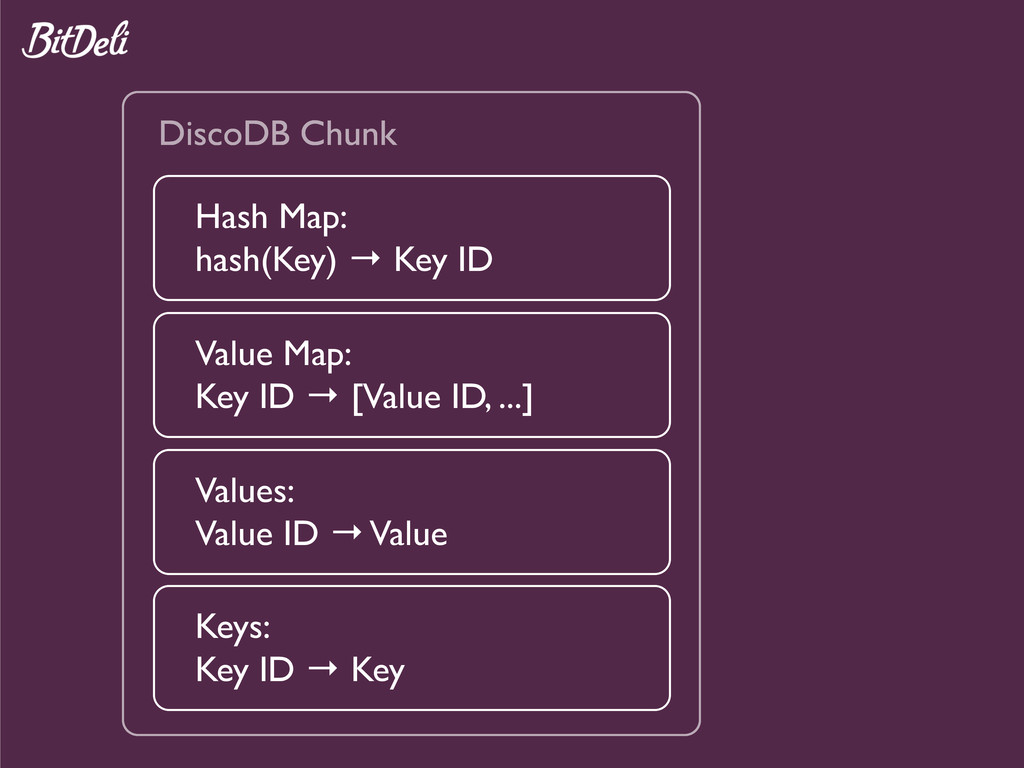This screenshot has width=1024, height=768.
Task: Click the [Value ID, ...] list text
Action: [442, 397]
